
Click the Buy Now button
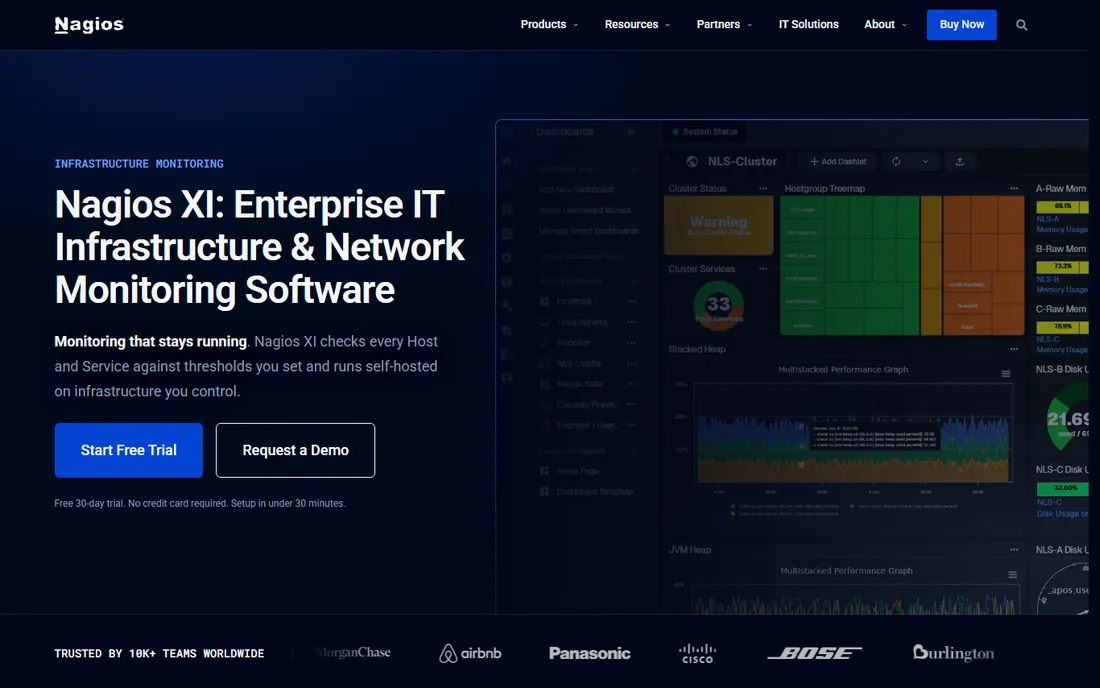tap(961, 25)
